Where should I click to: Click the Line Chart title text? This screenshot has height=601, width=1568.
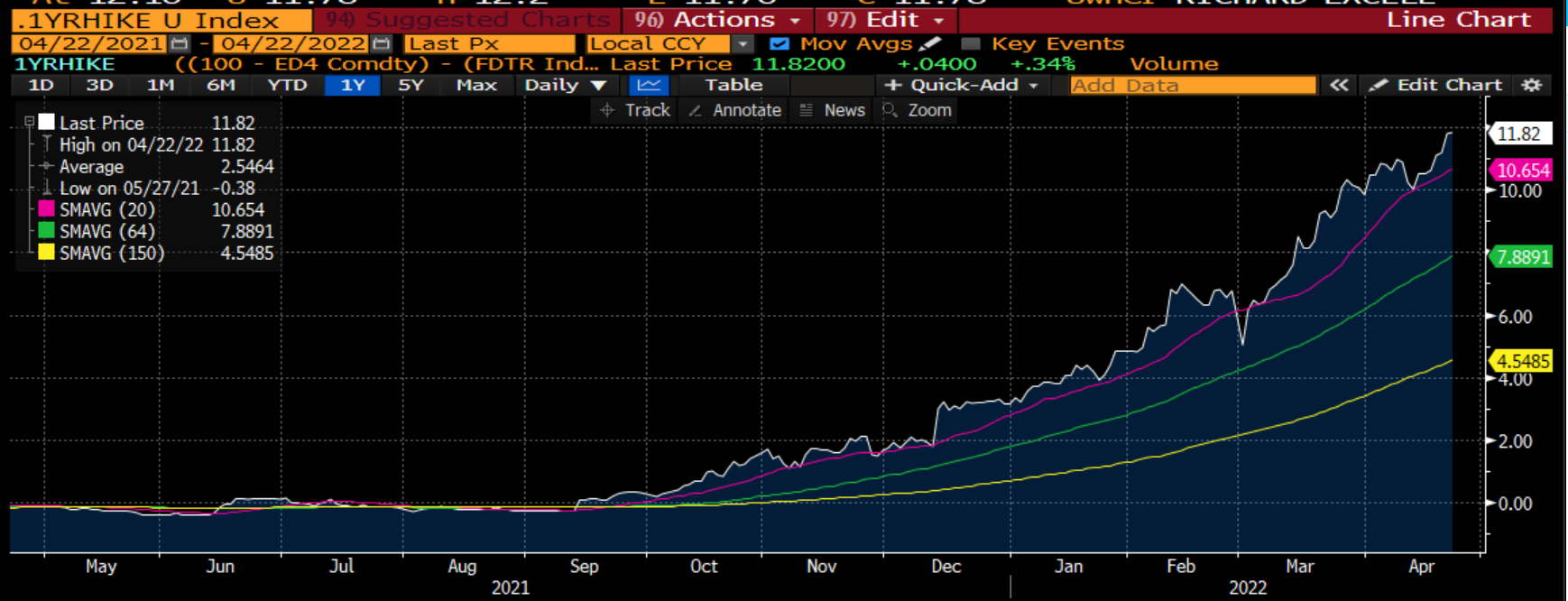pyautogui.click(x=1458, y=20)
